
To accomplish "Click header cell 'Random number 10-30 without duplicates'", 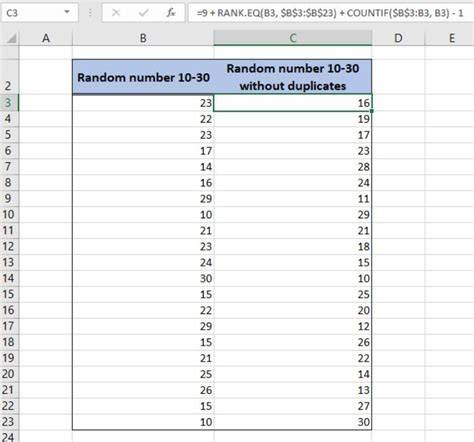I will tap(293, 77).
